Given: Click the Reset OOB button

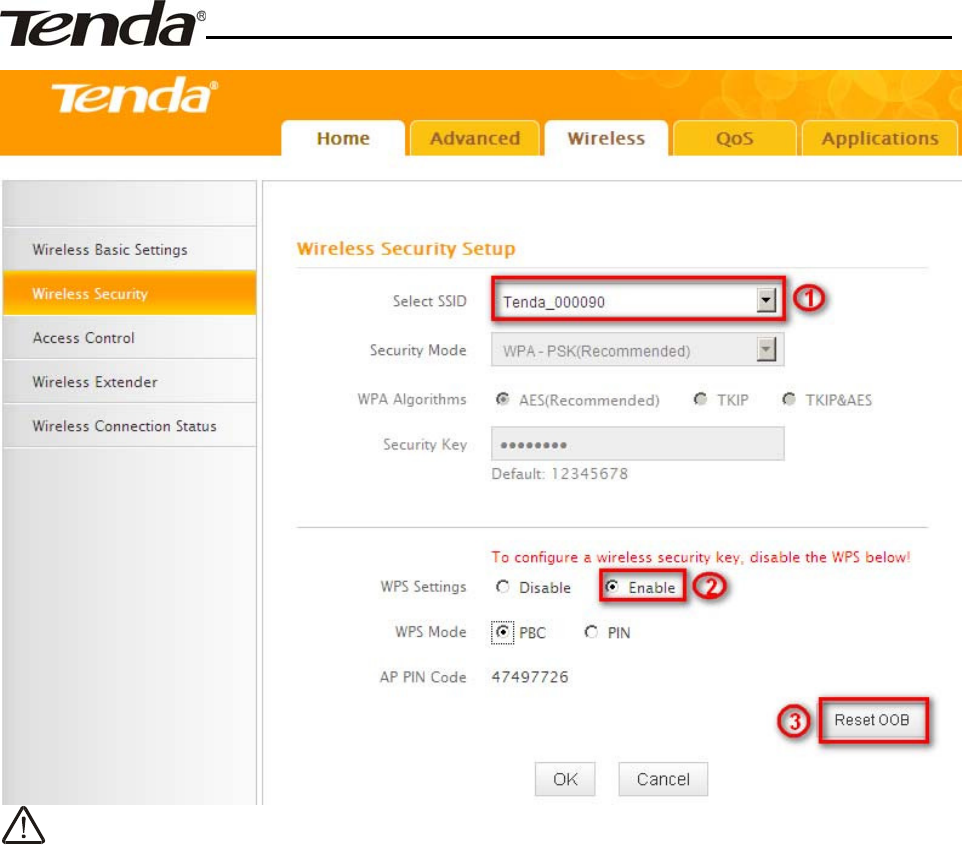Looking at the screenshot, I should click(872, 720).
